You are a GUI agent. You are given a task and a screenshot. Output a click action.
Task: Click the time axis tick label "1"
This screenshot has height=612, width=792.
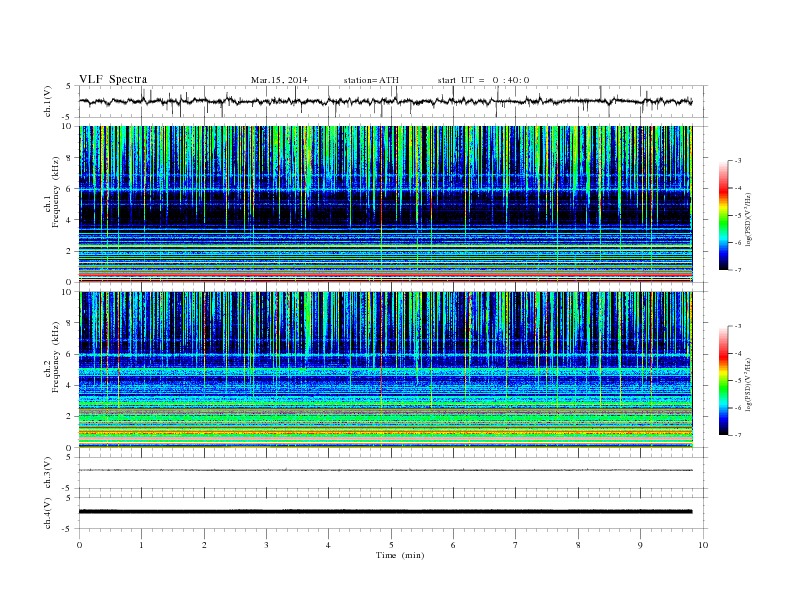coord(141,545)
